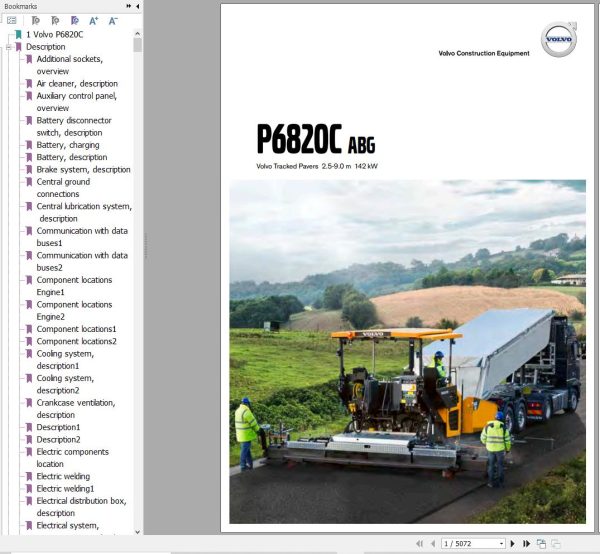
Task: Open Description2 bookmark
Action: [x=58, y=439]
